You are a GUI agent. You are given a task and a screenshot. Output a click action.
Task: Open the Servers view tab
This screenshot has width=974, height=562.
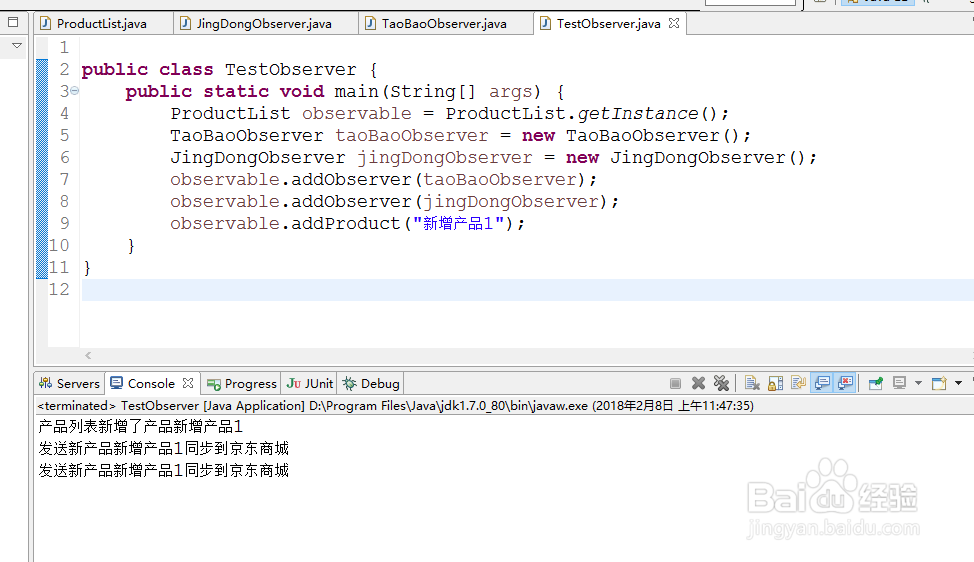(x=70, y=383)
